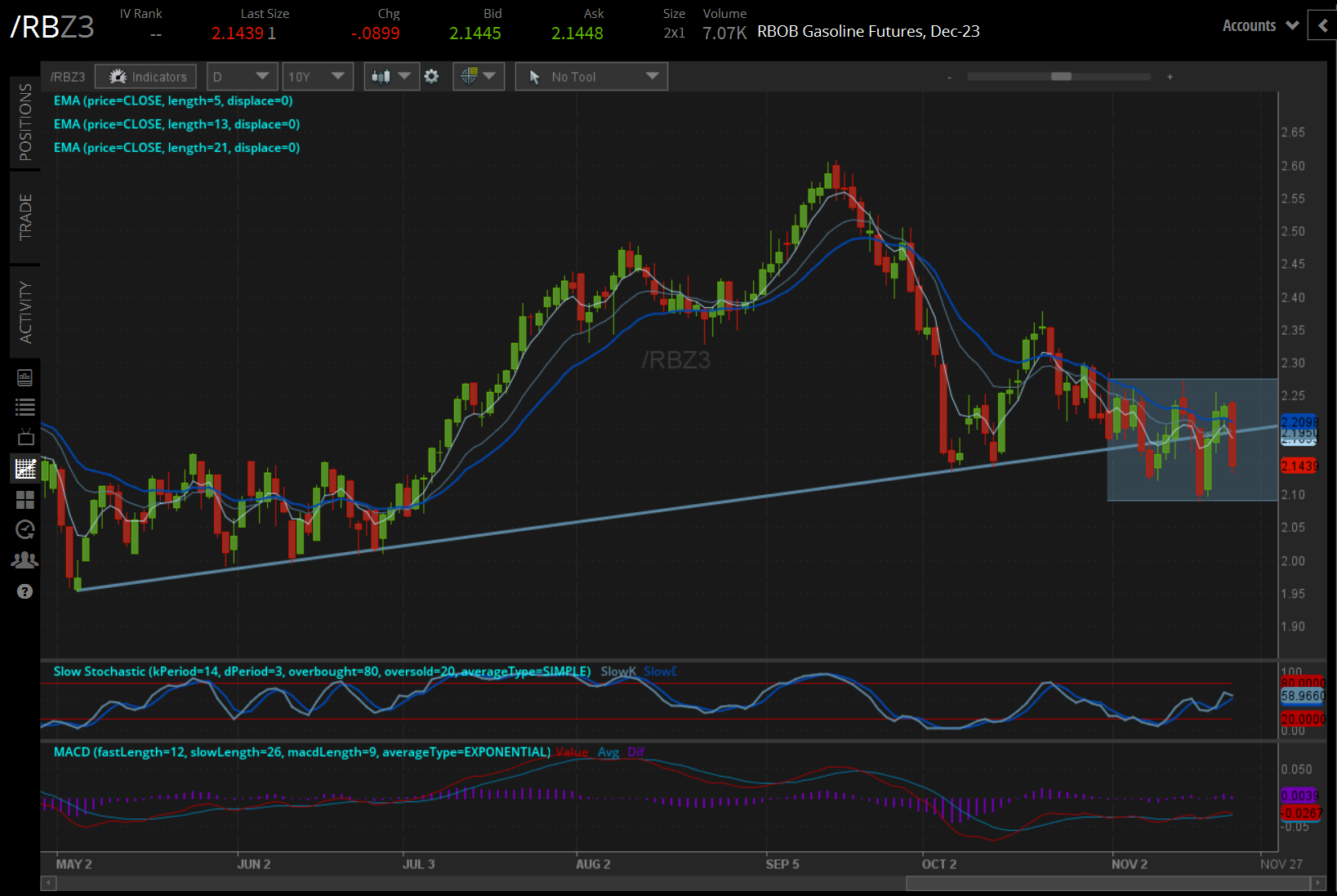Click the community people icon
The height and width of the screenshot is (896, 1337).
pos(25,559)
